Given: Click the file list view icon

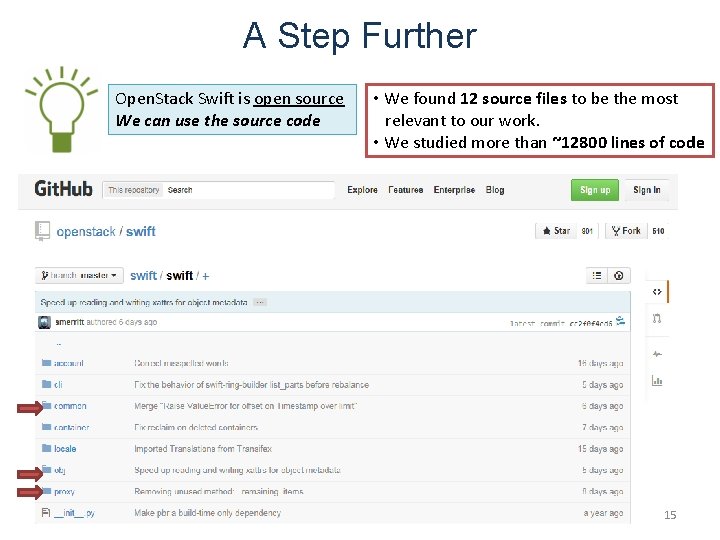Looking at the screenshot, I should click(x=597, y=276).
